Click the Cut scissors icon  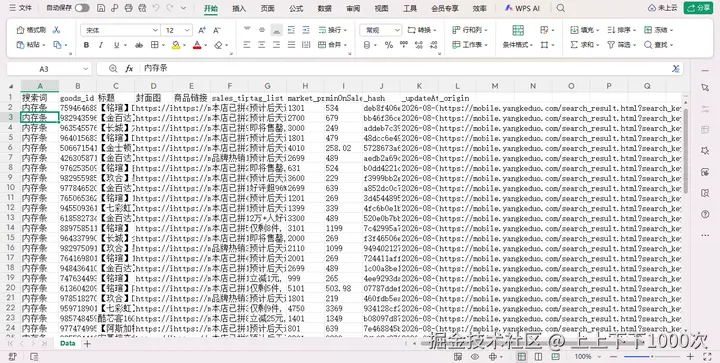pyautogui.click(x=56, y=30)
